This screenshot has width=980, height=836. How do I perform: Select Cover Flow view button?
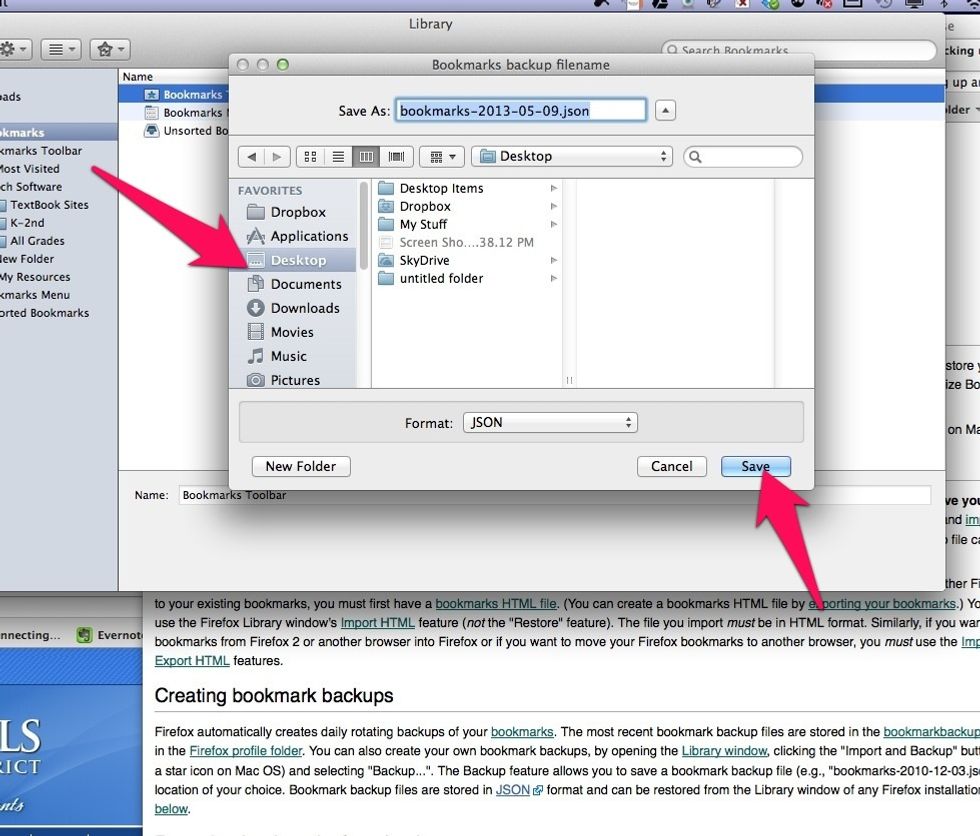click(x=396, y=157)
